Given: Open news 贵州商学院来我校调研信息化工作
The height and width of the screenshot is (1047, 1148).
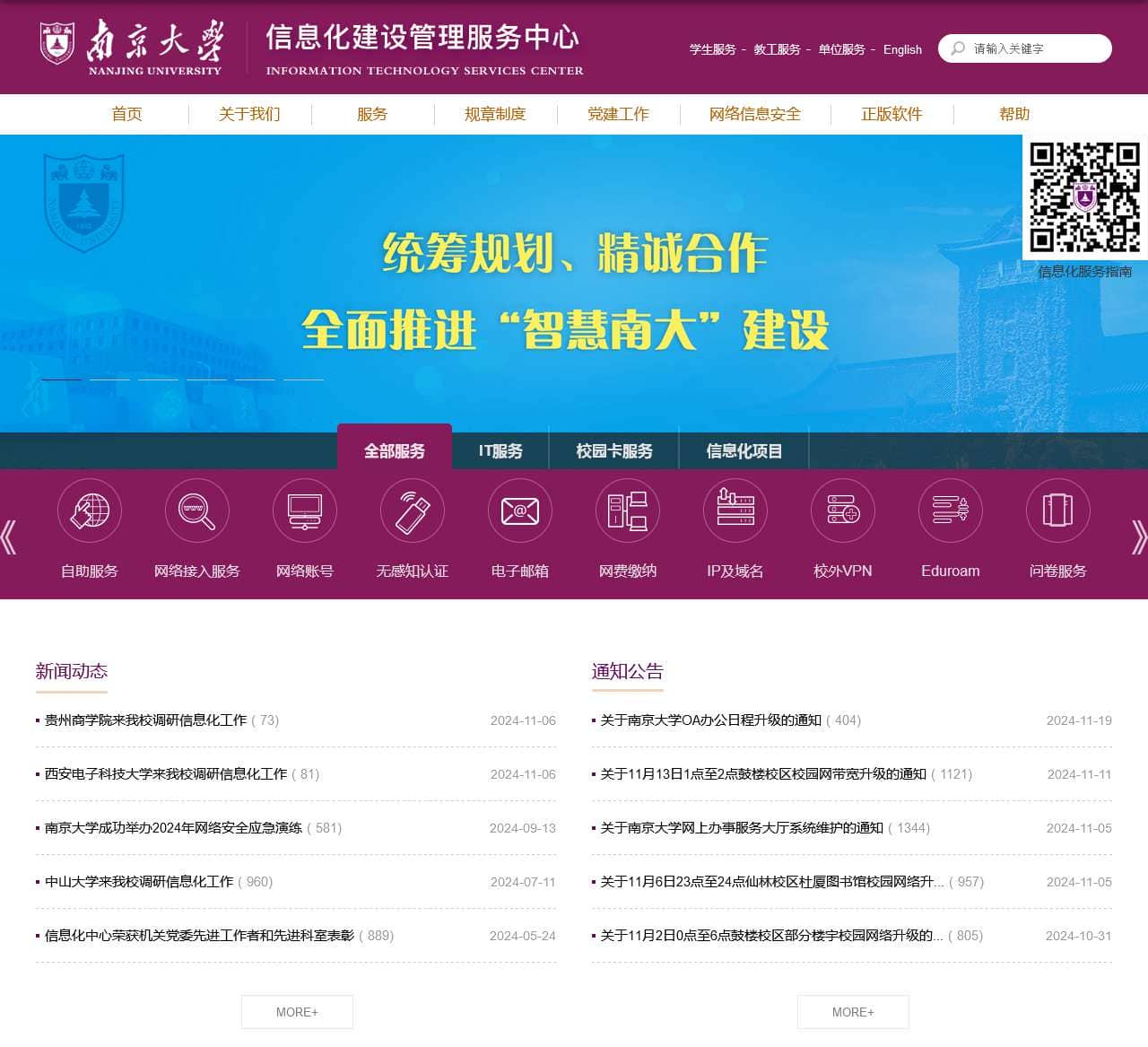Looking at the screenshot, I should coord(145,720).
